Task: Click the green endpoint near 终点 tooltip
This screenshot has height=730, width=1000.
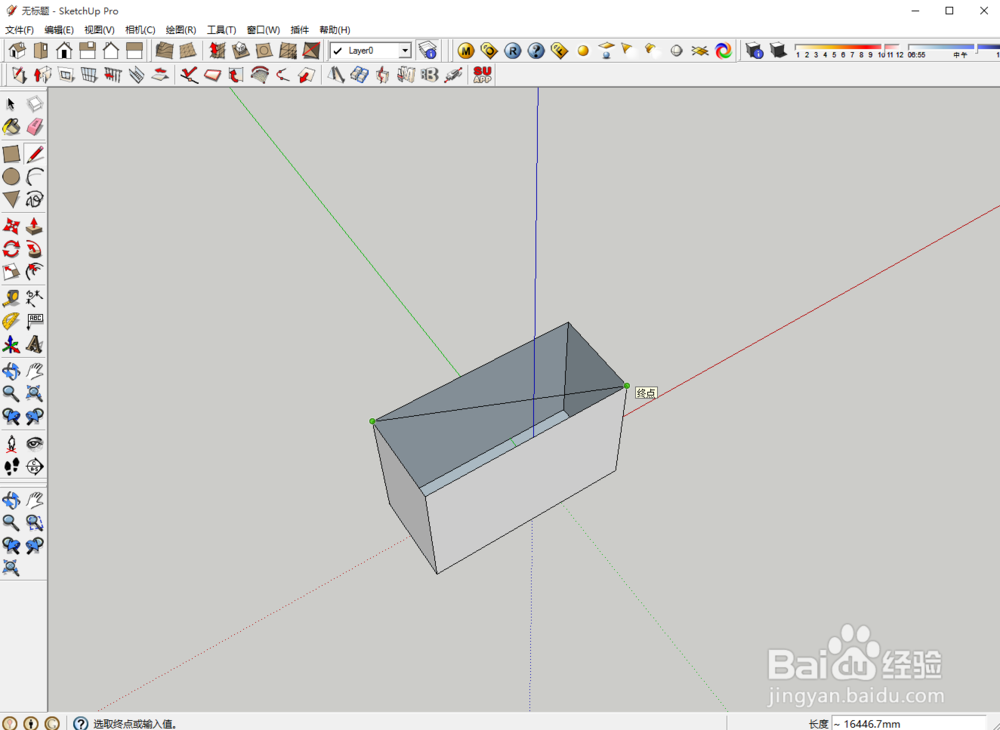Action: 627,386
